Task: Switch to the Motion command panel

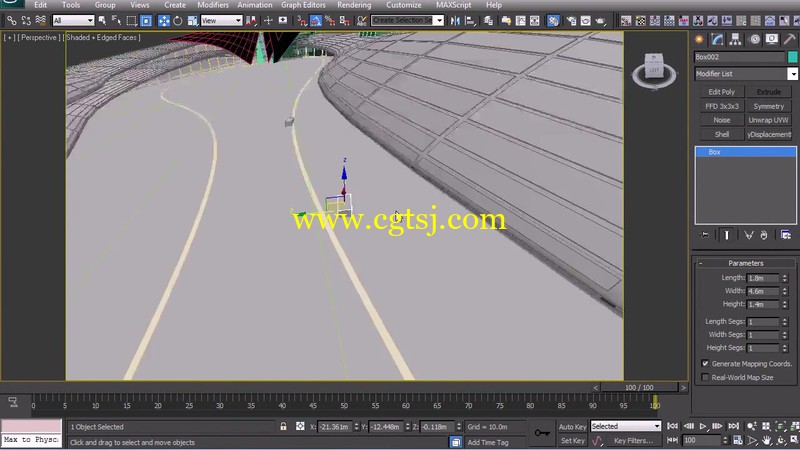Action: click(754, 39)
